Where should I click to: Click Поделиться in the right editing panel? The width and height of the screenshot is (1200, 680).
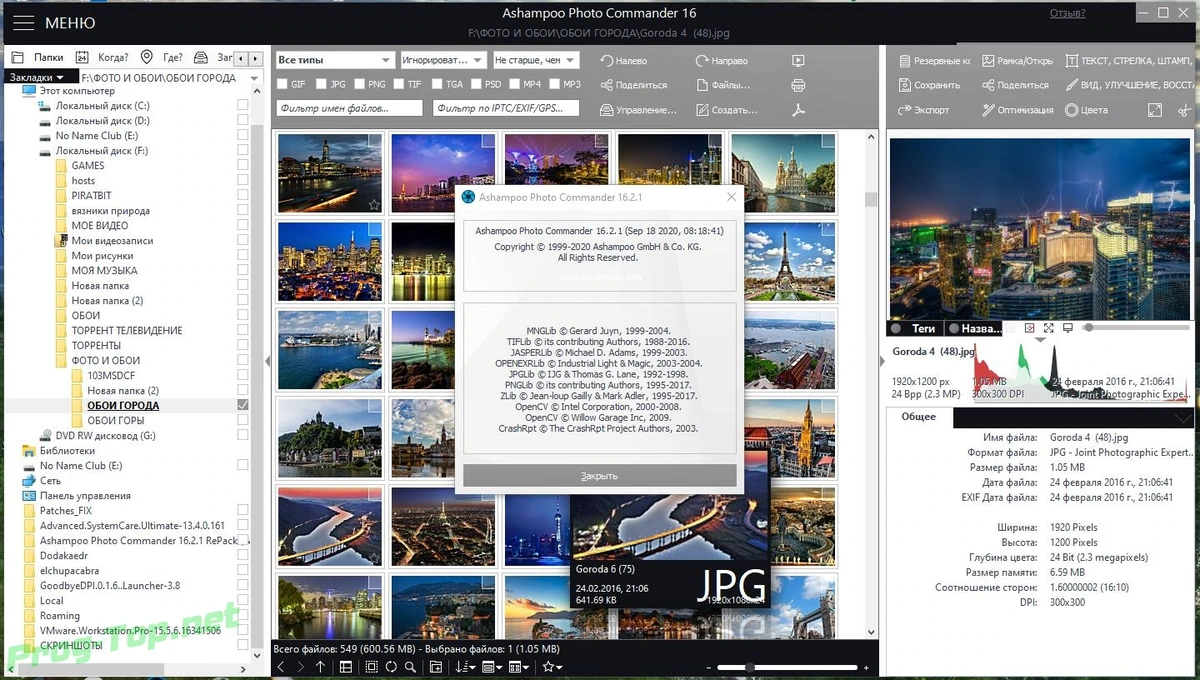(1016, 85)
